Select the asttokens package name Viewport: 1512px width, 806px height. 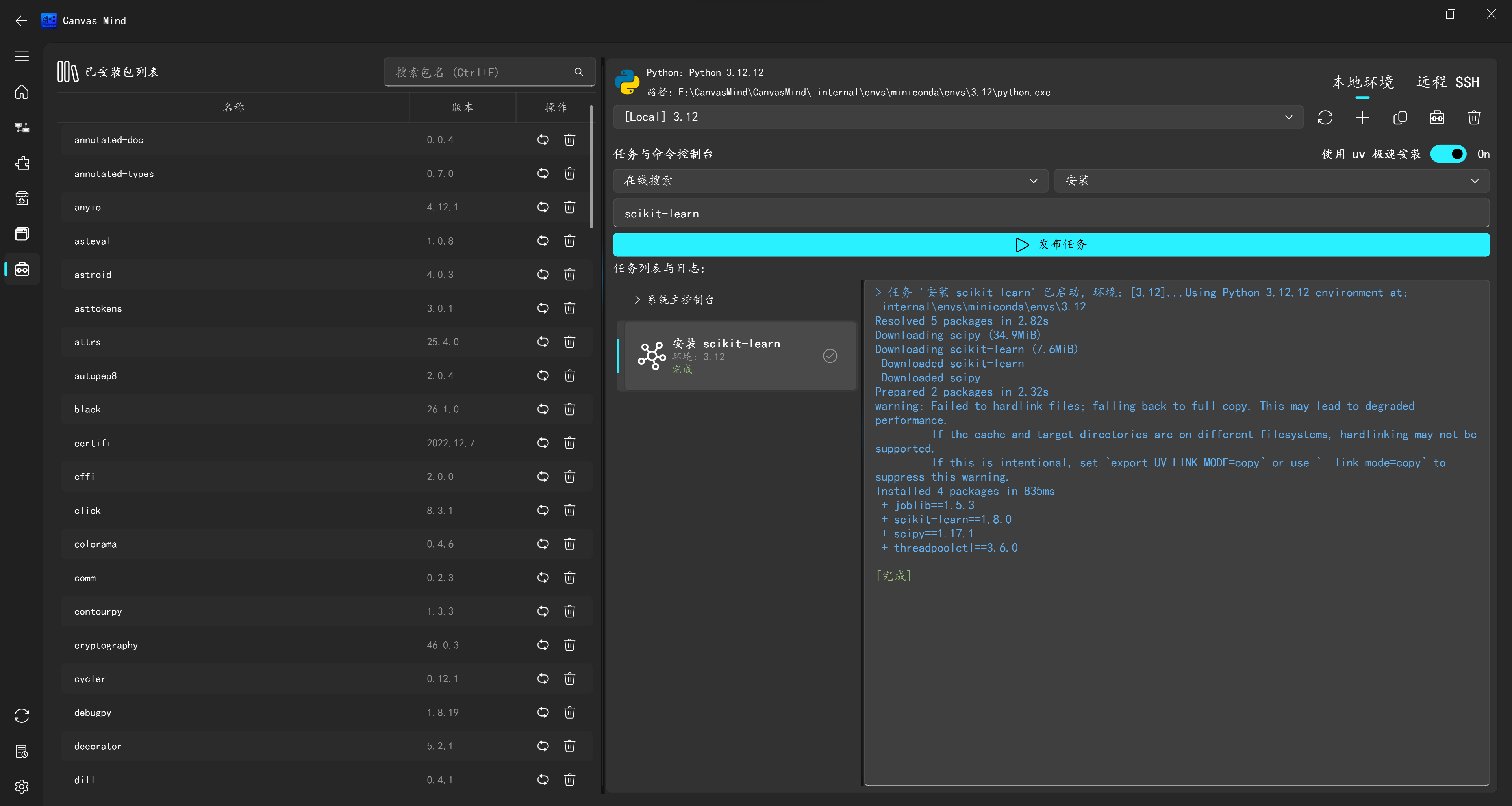click(x=98, y=309)
